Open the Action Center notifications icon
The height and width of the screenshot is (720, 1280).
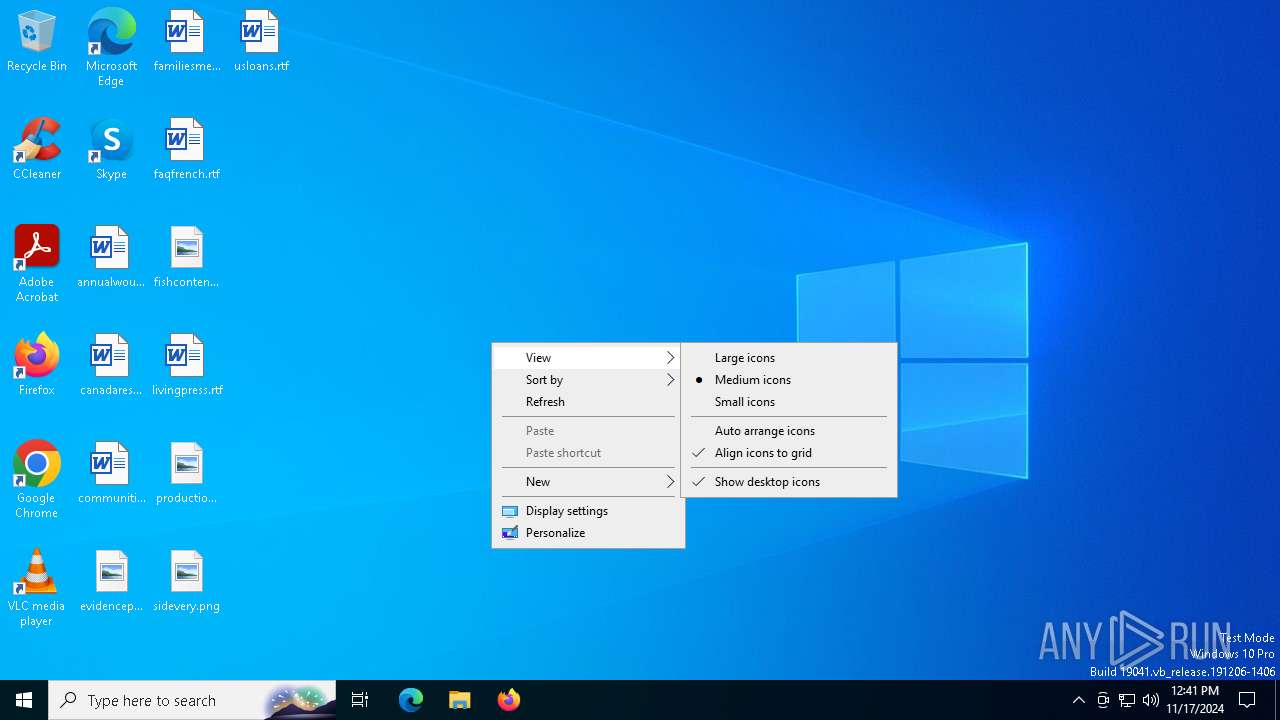[x=1247, y=700]
